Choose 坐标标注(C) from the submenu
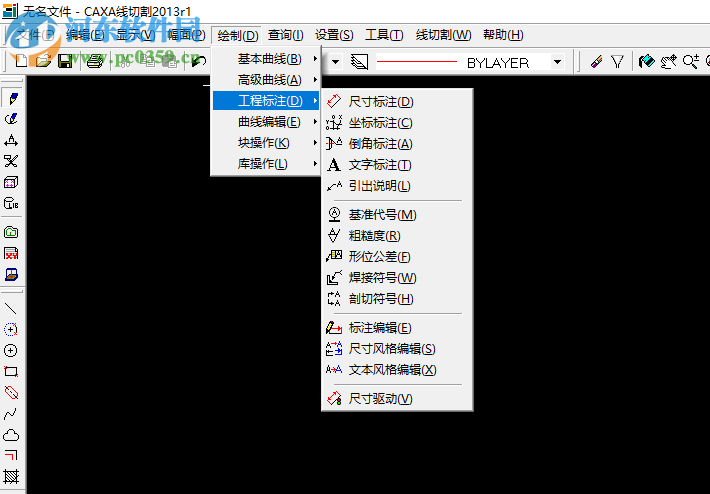710x494 pixels. pyautogui.click(x=397, y=123)
